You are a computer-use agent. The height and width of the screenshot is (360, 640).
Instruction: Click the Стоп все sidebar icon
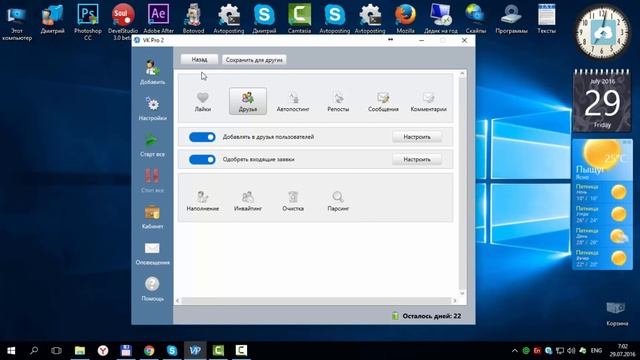(x=152, y=180)
